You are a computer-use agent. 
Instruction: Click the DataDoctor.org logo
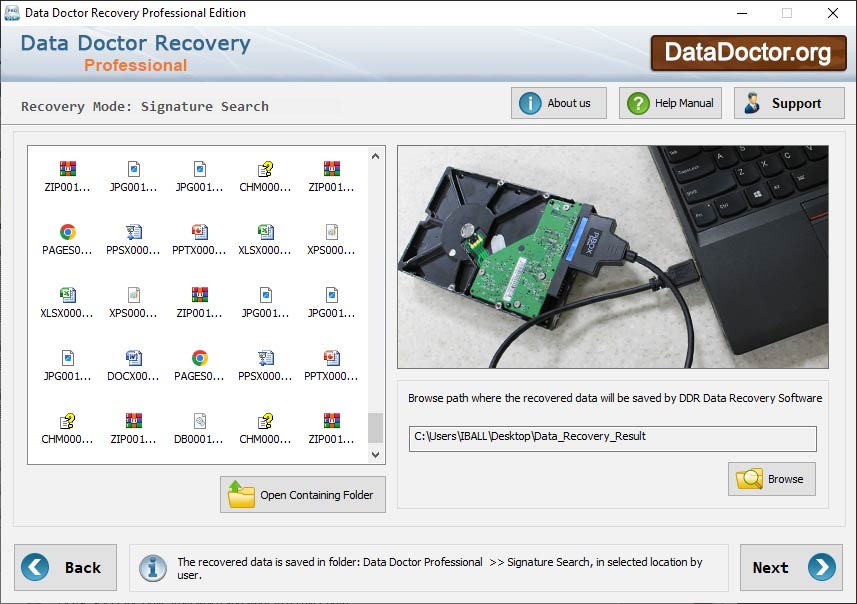(749, 52)
